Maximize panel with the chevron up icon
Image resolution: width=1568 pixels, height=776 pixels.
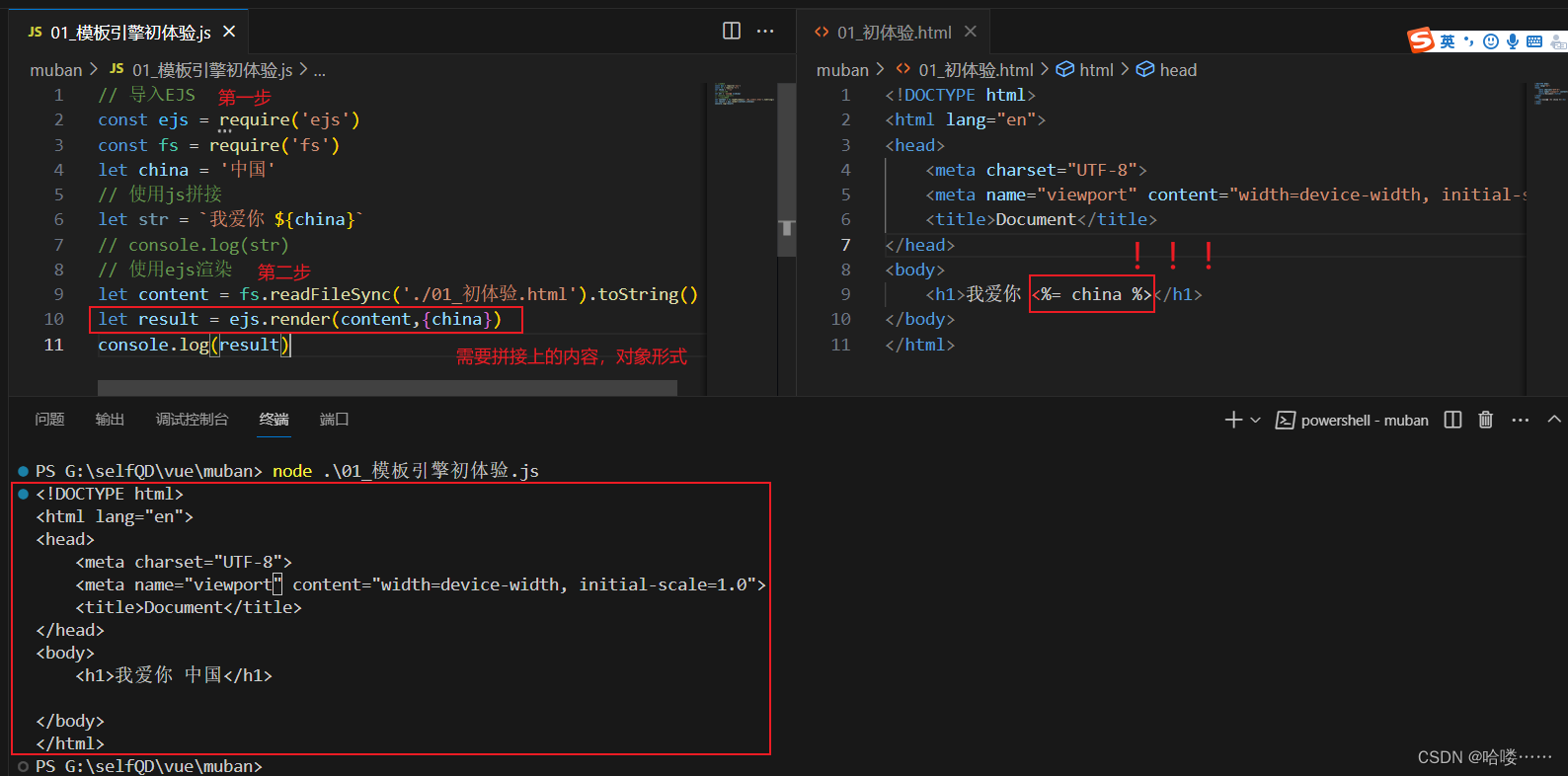[1554, 420]
